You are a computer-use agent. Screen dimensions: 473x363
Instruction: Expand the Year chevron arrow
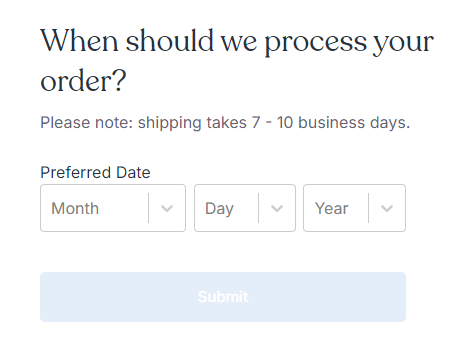(387, 208)
